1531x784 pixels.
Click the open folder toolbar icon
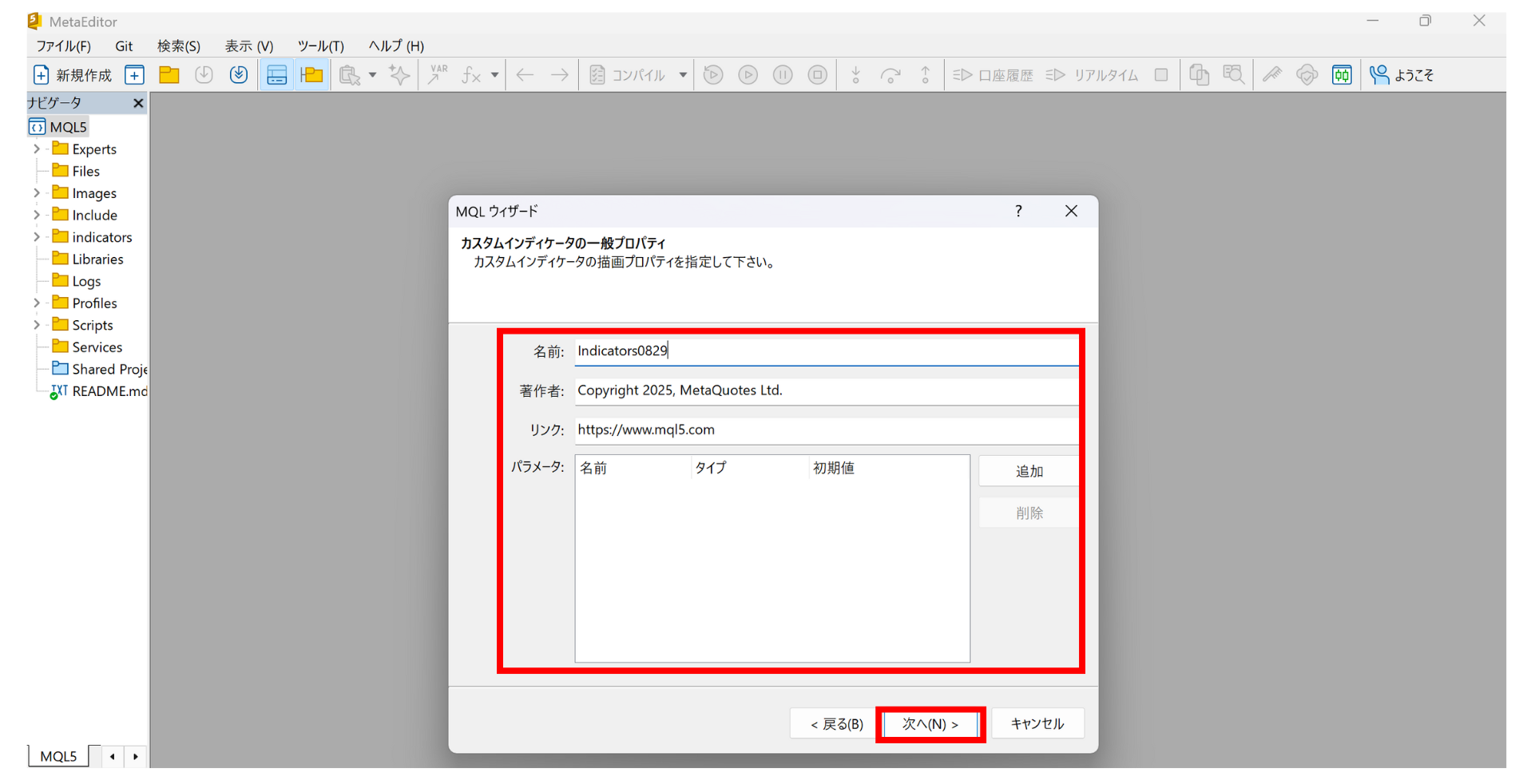click(x=169, y=75)
